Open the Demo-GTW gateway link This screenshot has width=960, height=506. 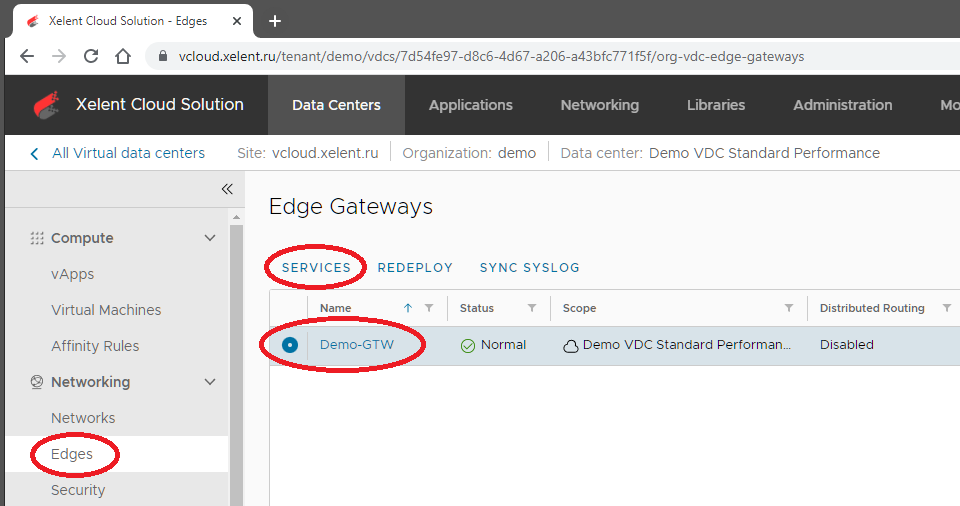(x=357, y=345)
